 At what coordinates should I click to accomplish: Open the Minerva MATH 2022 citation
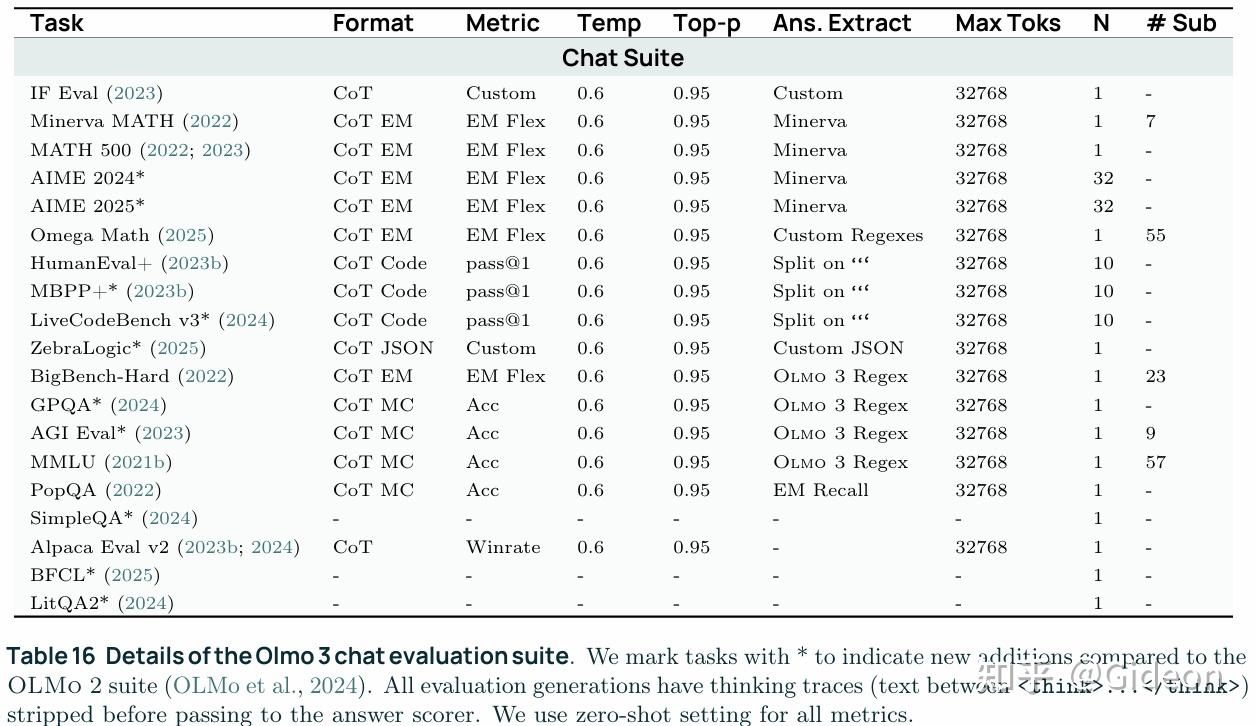[x=211, y=121]
